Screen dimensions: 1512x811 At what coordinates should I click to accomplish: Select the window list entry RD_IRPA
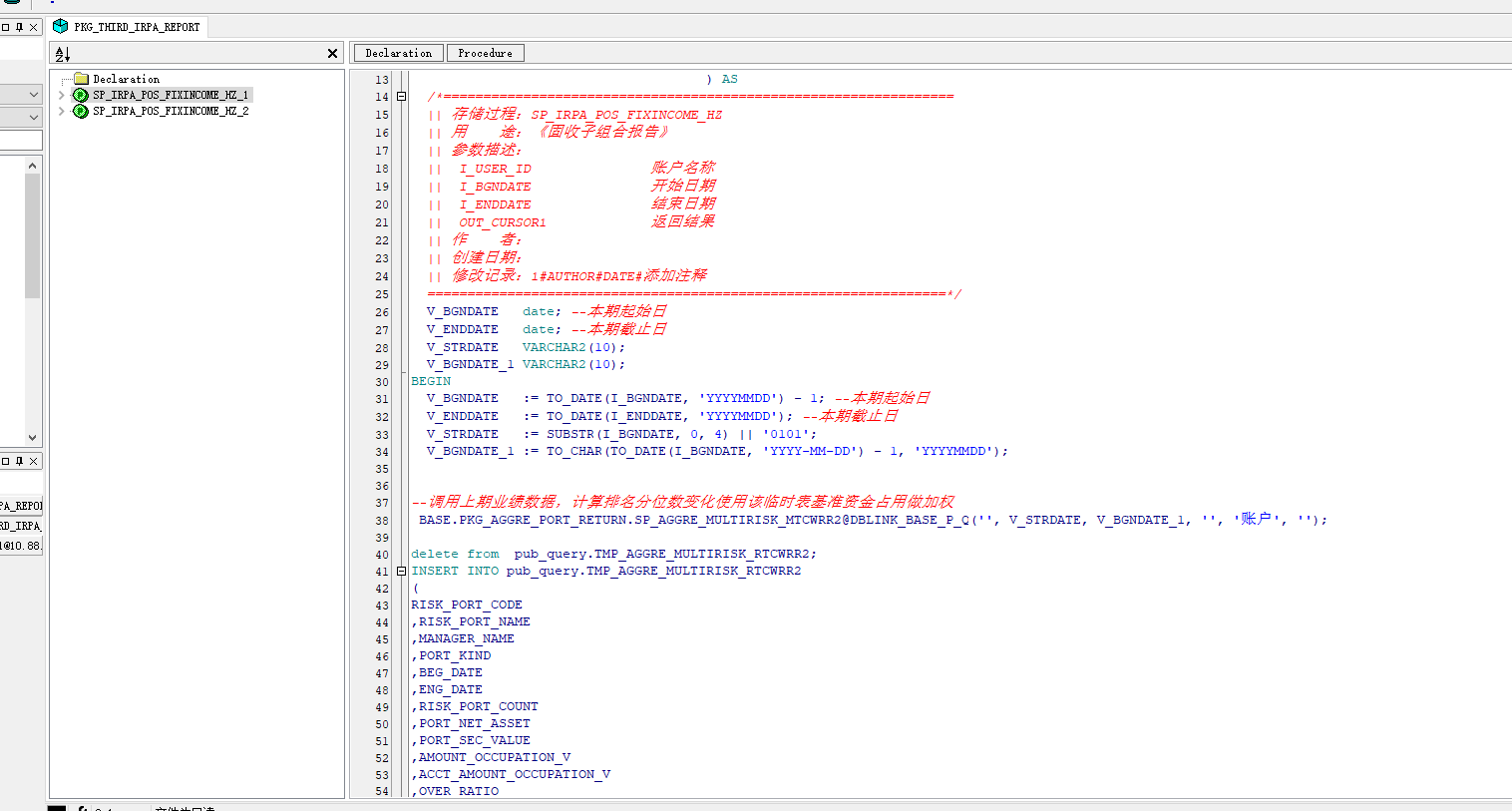point(21,526)
